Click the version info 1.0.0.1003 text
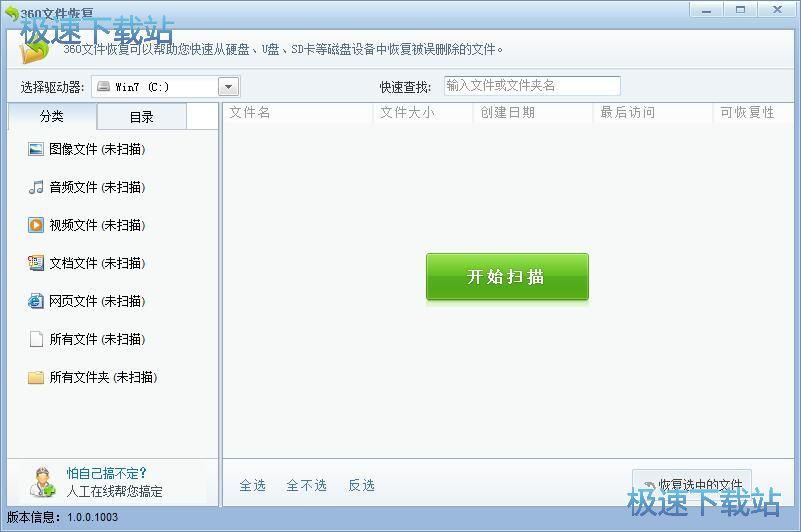This screenshot has height=532, width=801. coord(62,517)
